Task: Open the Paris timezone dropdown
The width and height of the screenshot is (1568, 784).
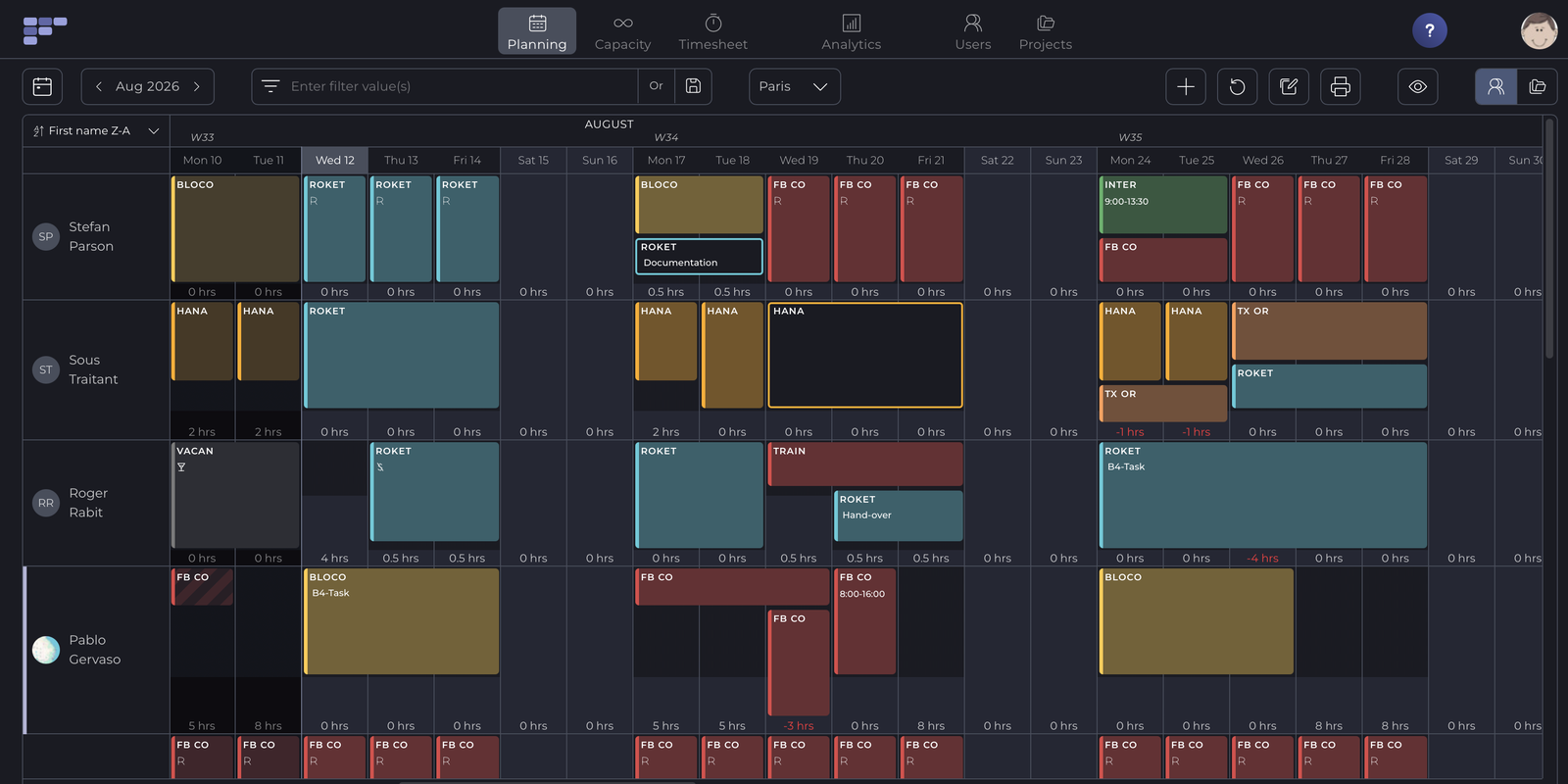Action: [x=795, y=86]
